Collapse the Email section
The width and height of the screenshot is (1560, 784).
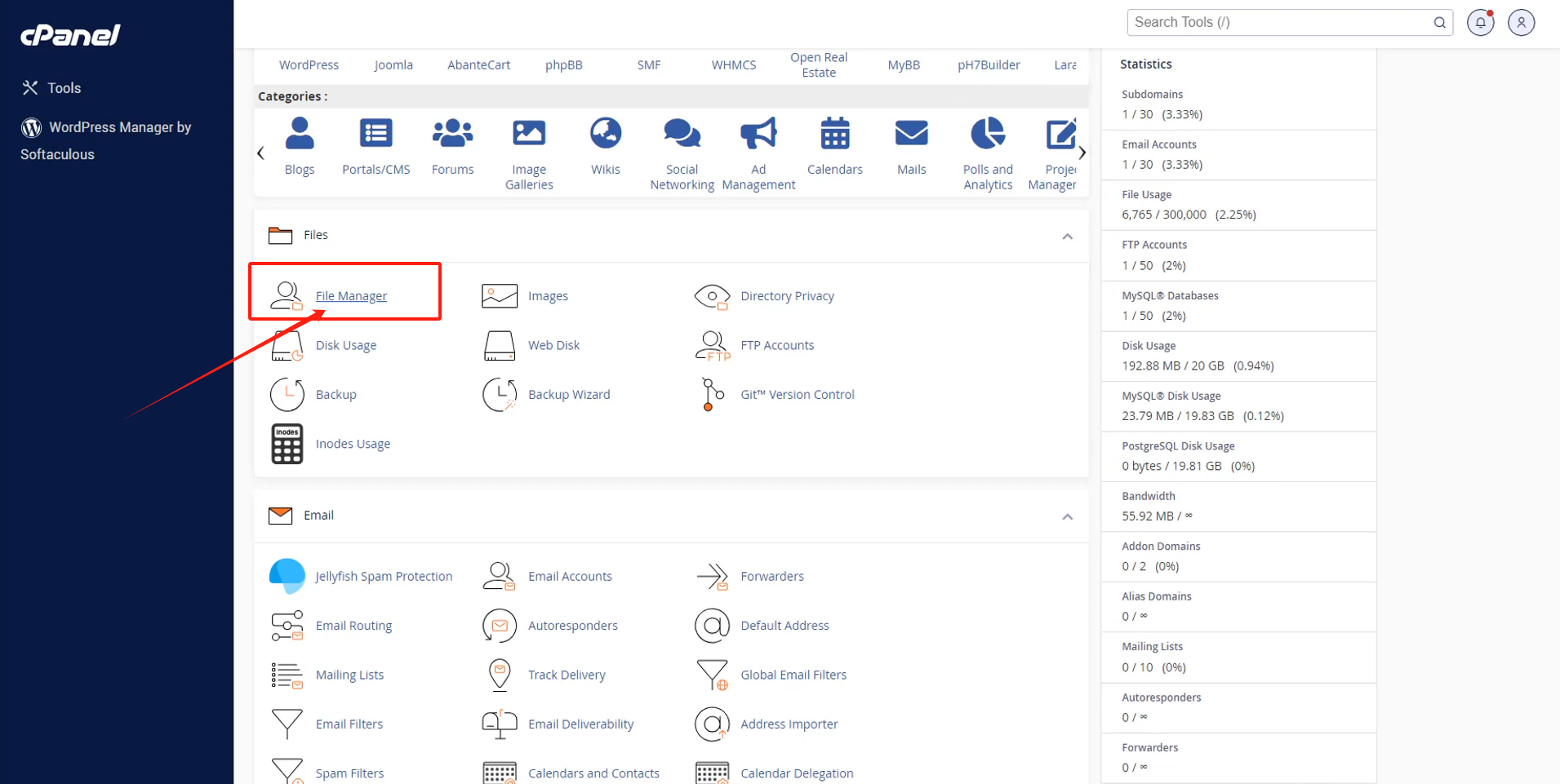pyautogui.click(x=1067, y=516)
